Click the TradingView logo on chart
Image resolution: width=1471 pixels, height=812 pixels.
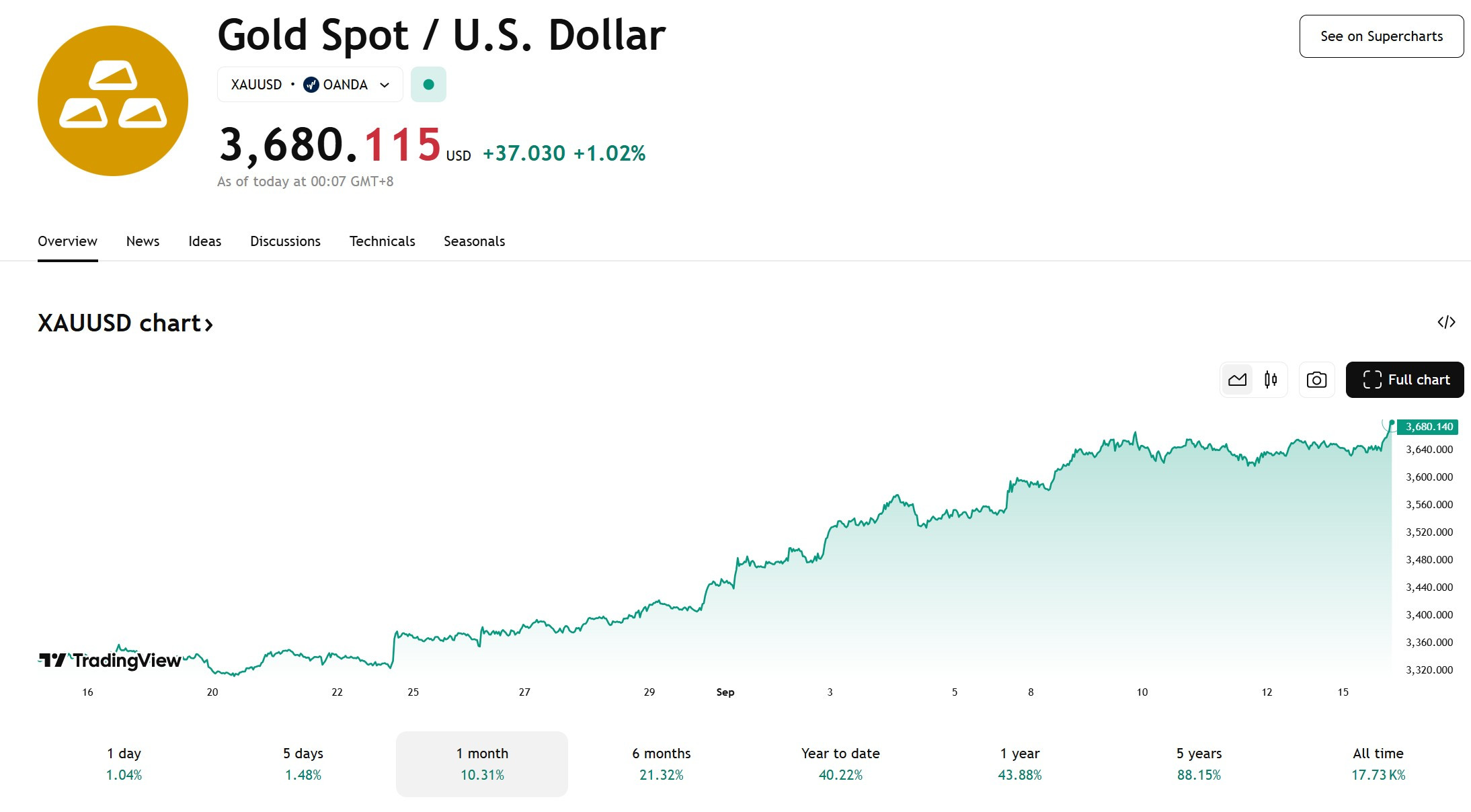[110, 661]
